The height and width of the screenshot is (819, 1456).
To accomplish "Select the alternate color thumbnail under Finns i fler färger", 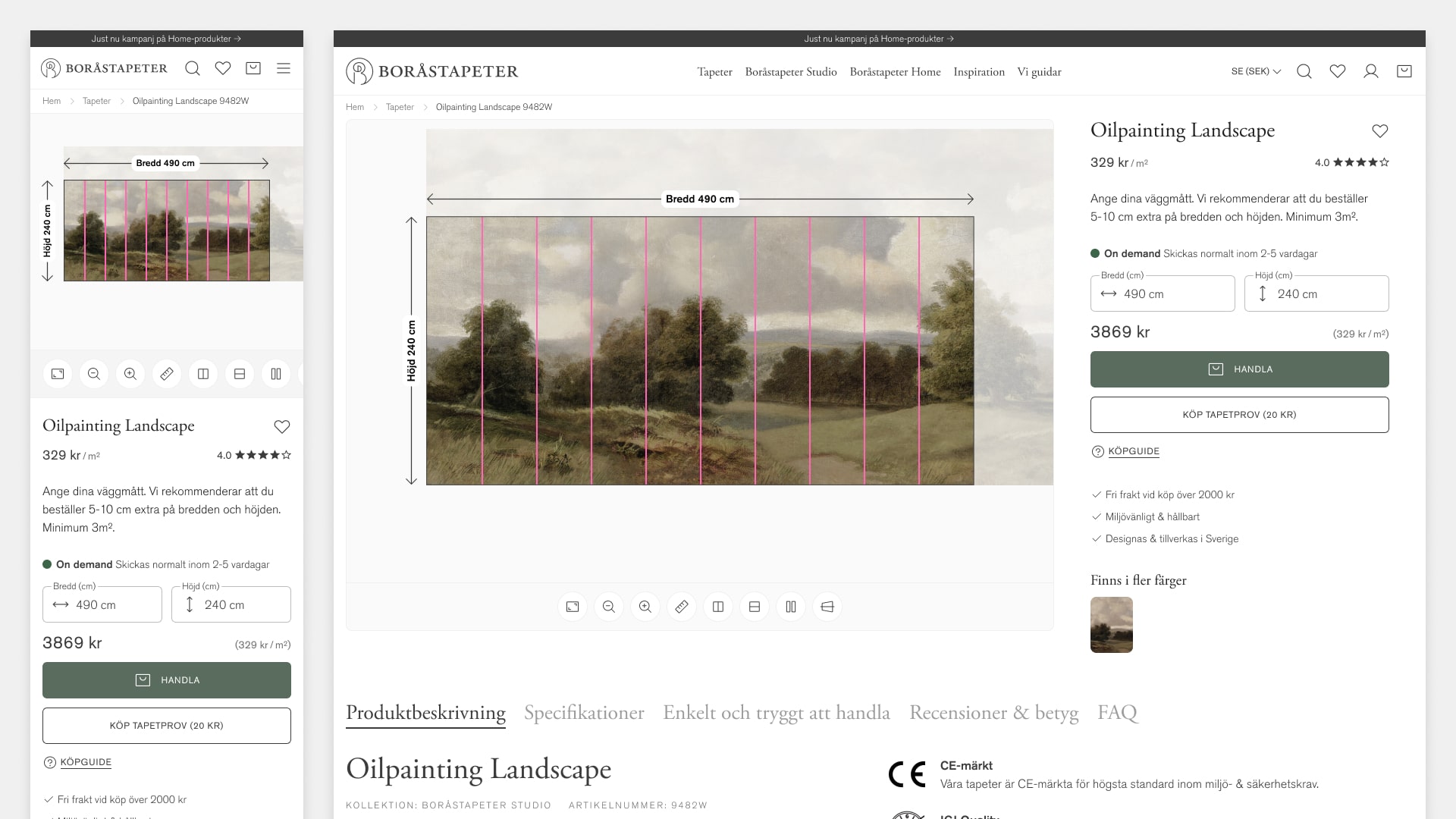I will pyautogui.click(x=1111, y=625).
